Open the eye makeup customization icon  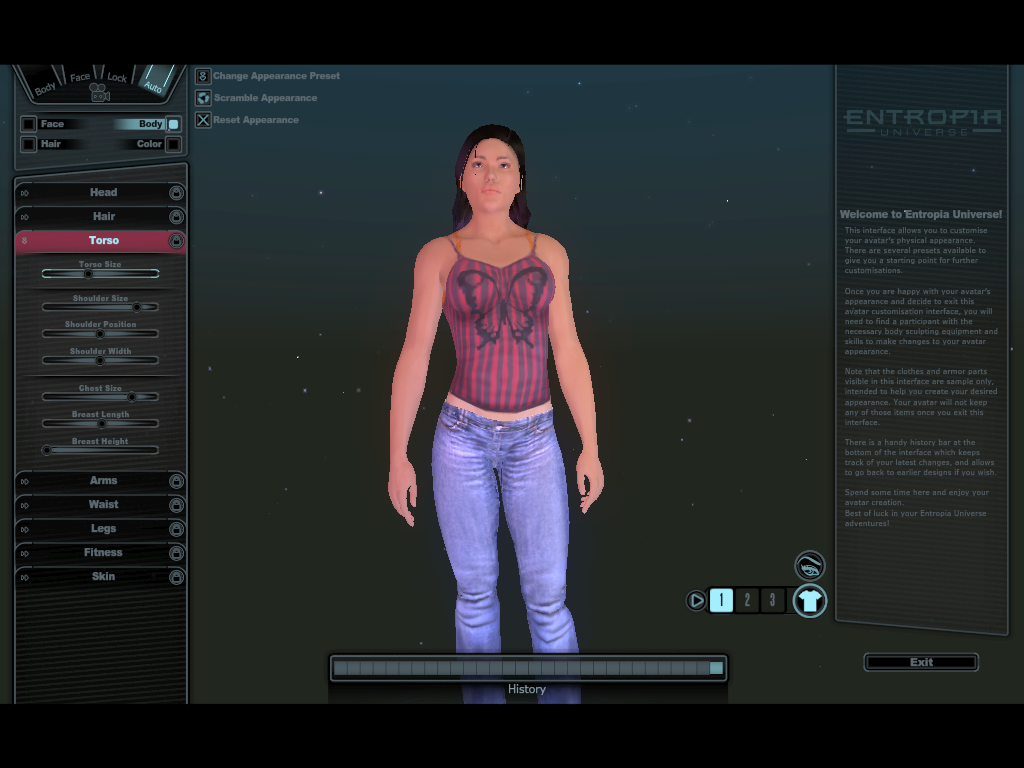810,565
